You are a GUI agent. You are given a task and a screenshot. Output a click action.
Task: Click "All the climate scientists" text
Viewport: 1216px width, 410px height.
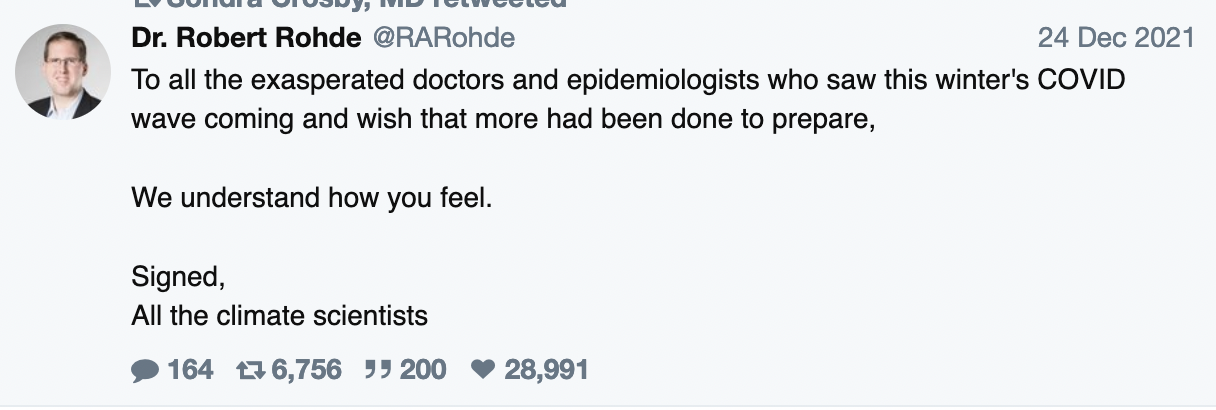point(279,316)
